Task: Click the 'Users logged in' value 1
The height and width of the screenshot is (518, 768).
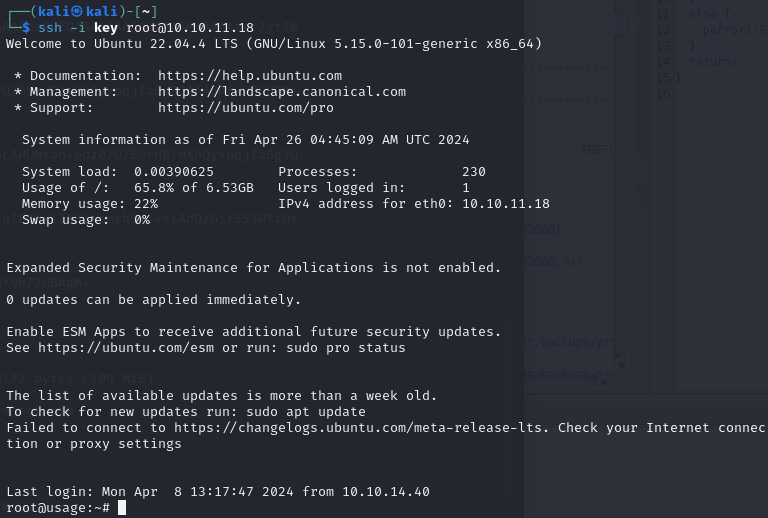Action: point(466,188)
